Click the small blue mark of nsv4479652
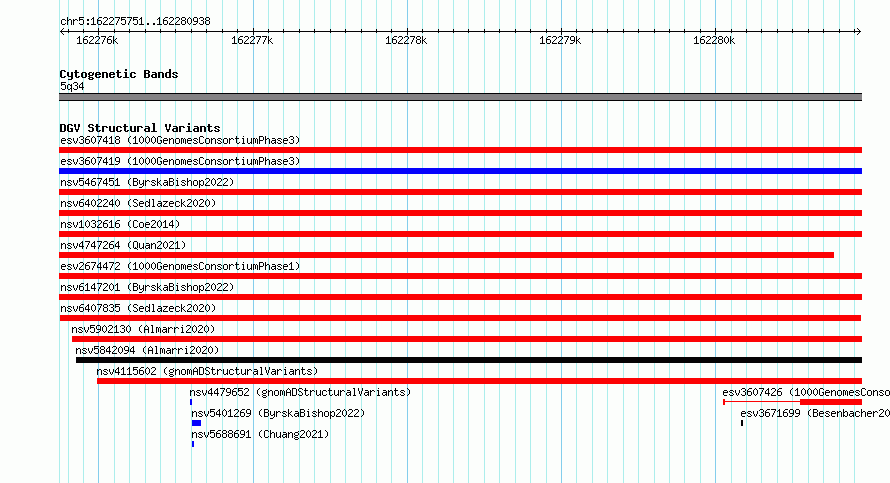890x483 pixels. tap(191, 402)
